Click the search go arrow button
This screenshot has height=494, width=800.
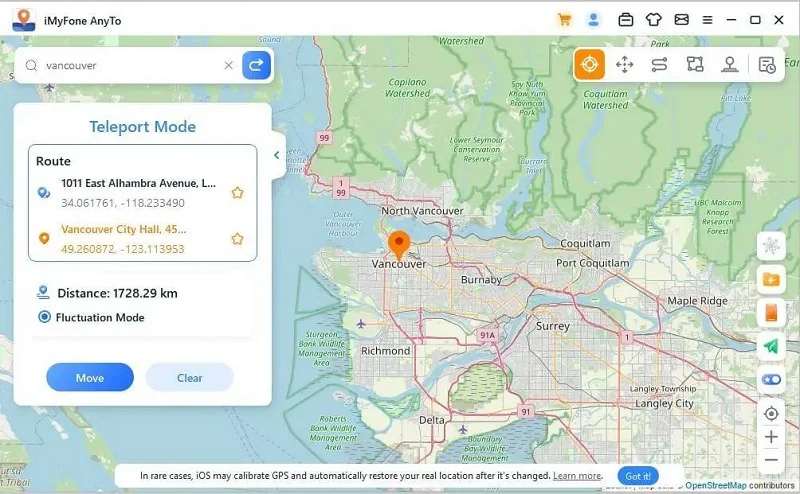(x=256, y=65)
